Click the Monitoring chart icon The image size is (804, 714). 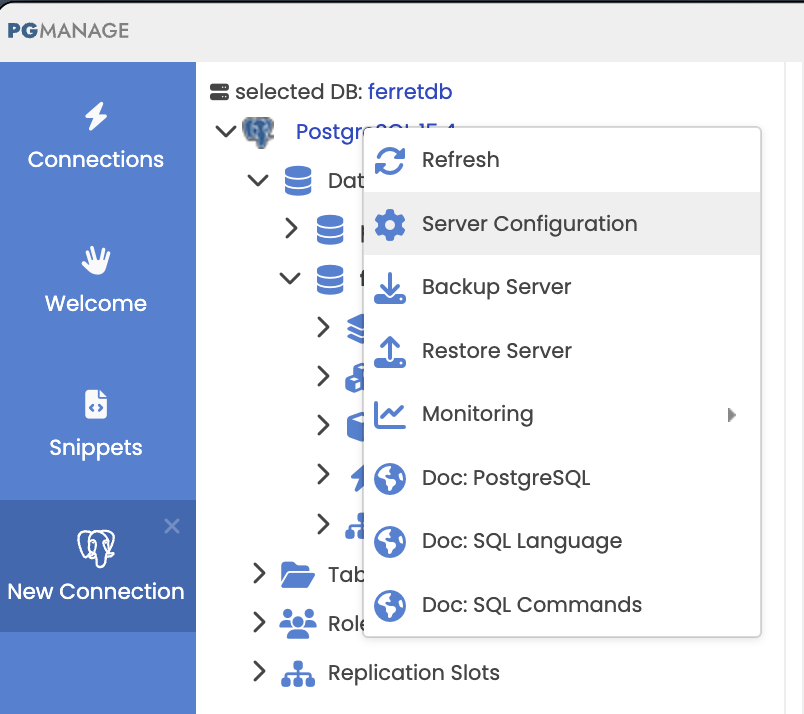click(x=390, y=414)
